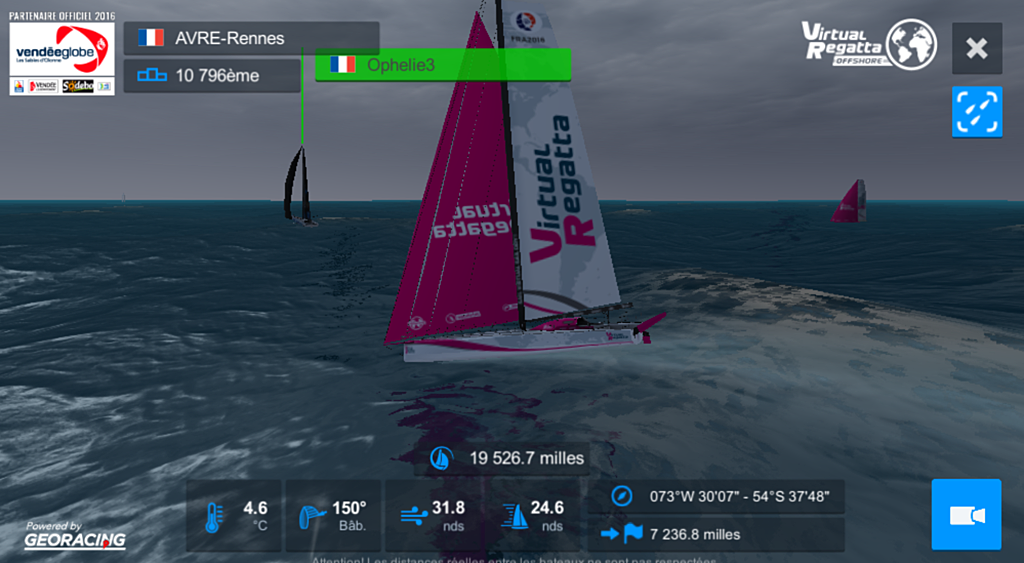Click the sail angle 150° Bâb. icon
This screenshot has height=563, width=1024.
pos(312,517)
